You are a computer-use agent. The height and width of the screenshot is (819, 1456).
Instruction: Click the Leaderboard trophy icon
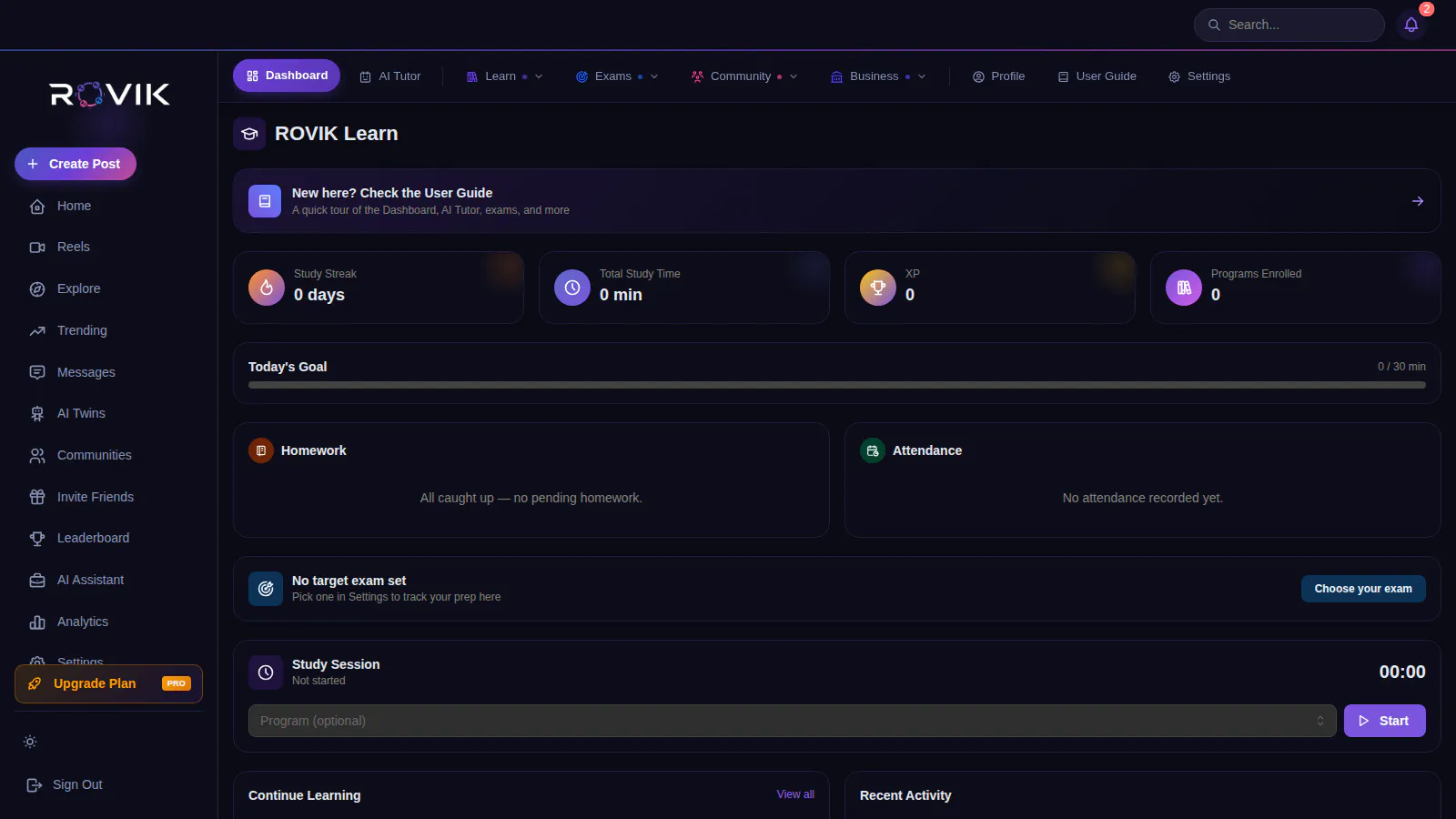pos(37,539)
